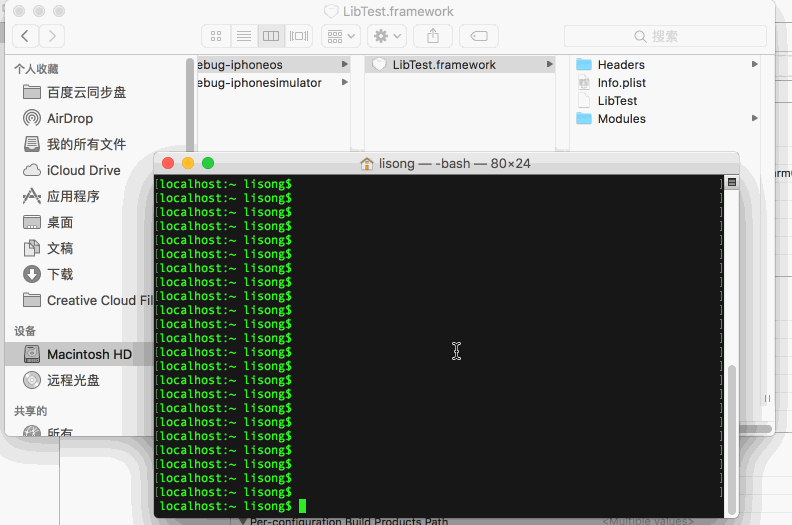The image size is (792, 525).
Task: Expand the Headers folder arrow
Action: click(755, 64)
